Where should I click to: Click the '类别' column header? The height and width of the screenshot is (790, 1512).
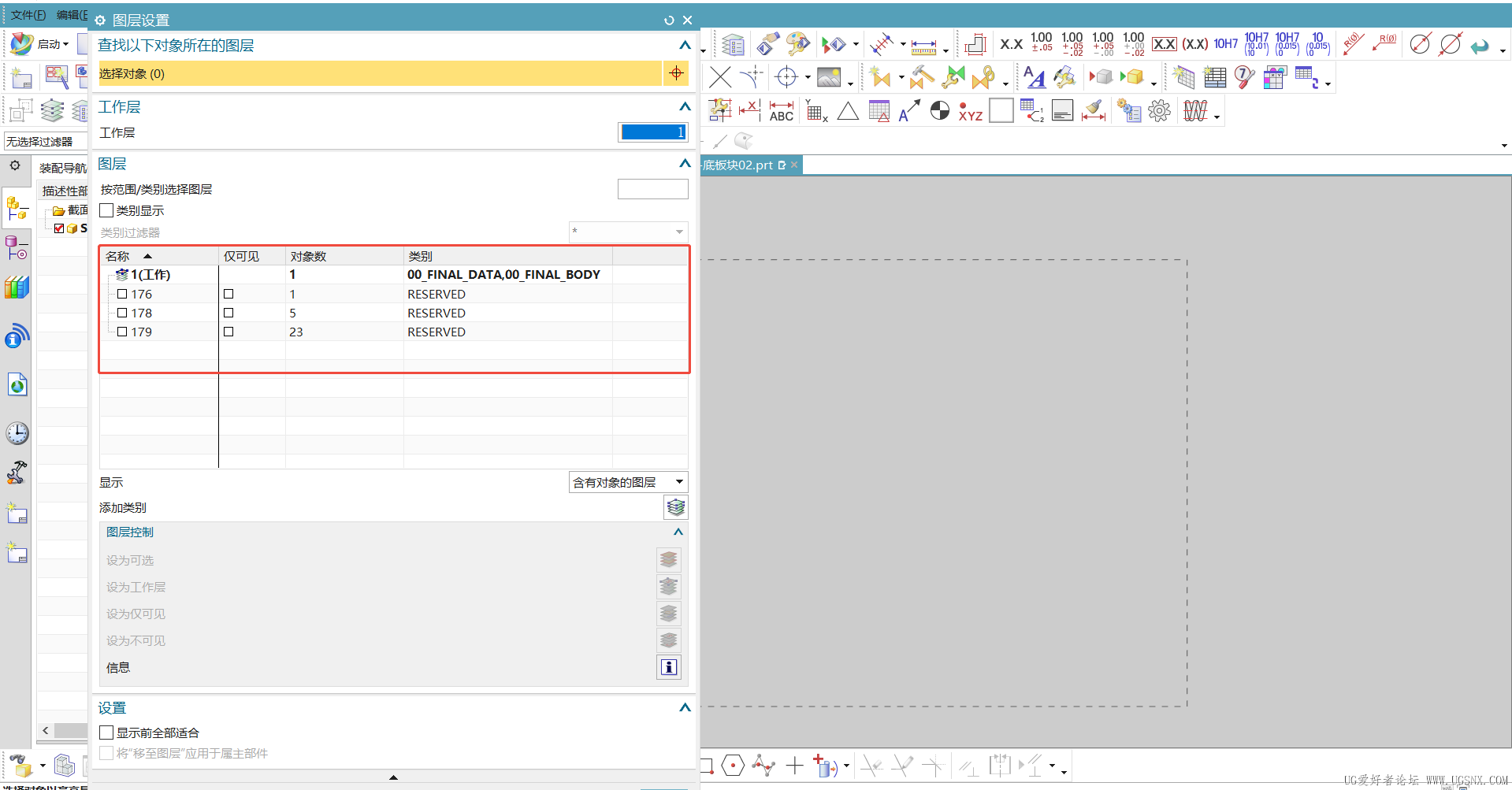508,256
